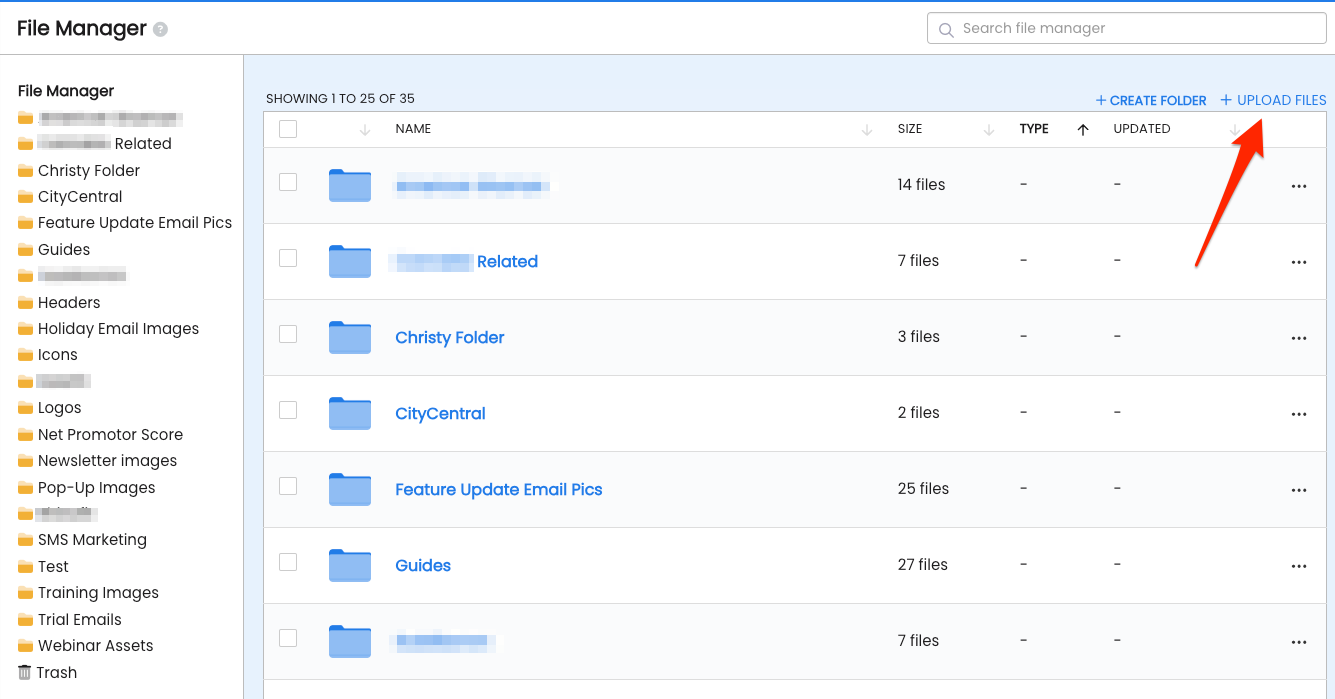Sort by the Size column arrow
Image resolution: width=1335 pixels, height=699 pixels.
click(988, 130)
